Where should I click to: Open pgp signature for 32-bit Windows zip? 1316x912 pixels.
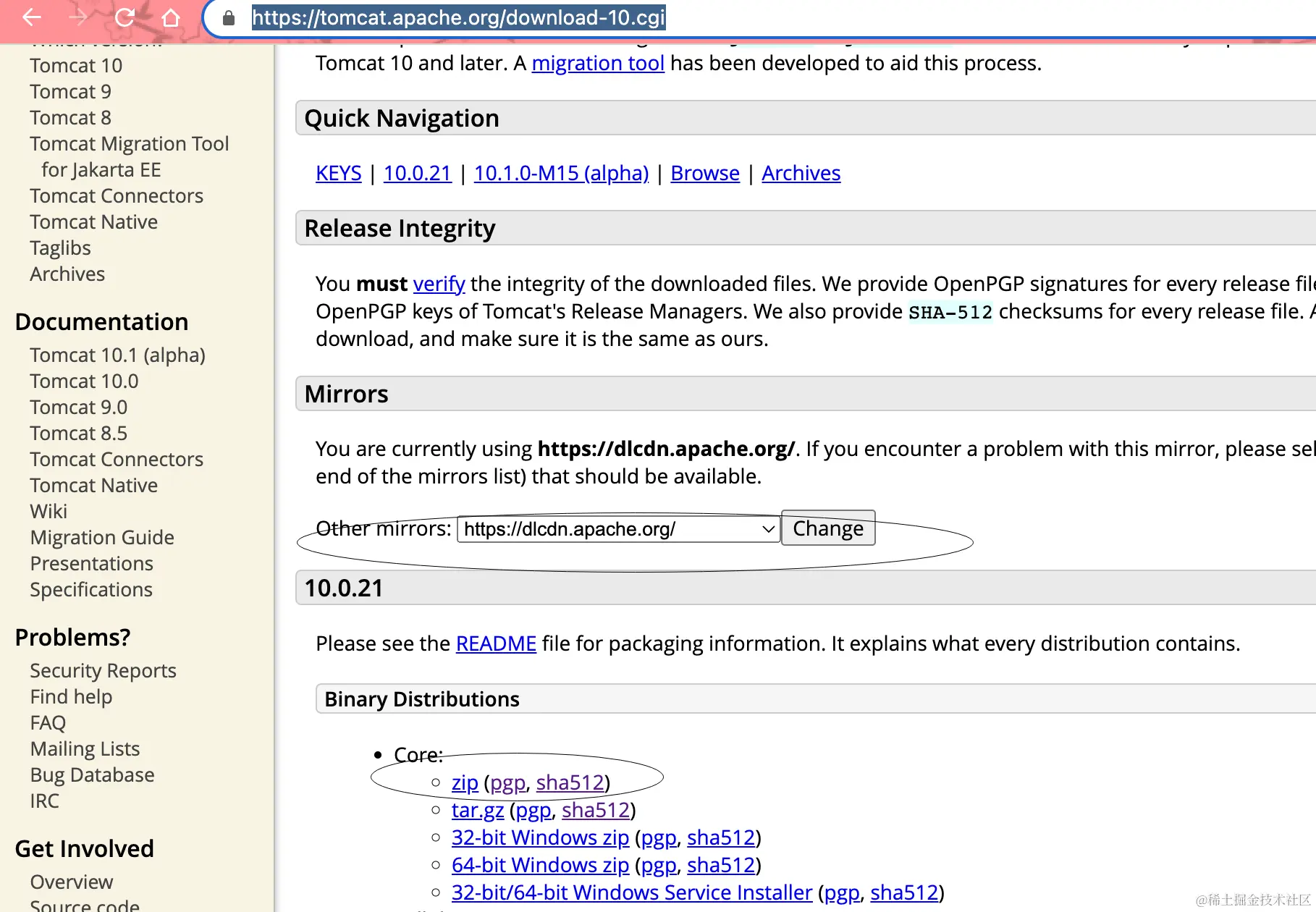click(659, 838)
